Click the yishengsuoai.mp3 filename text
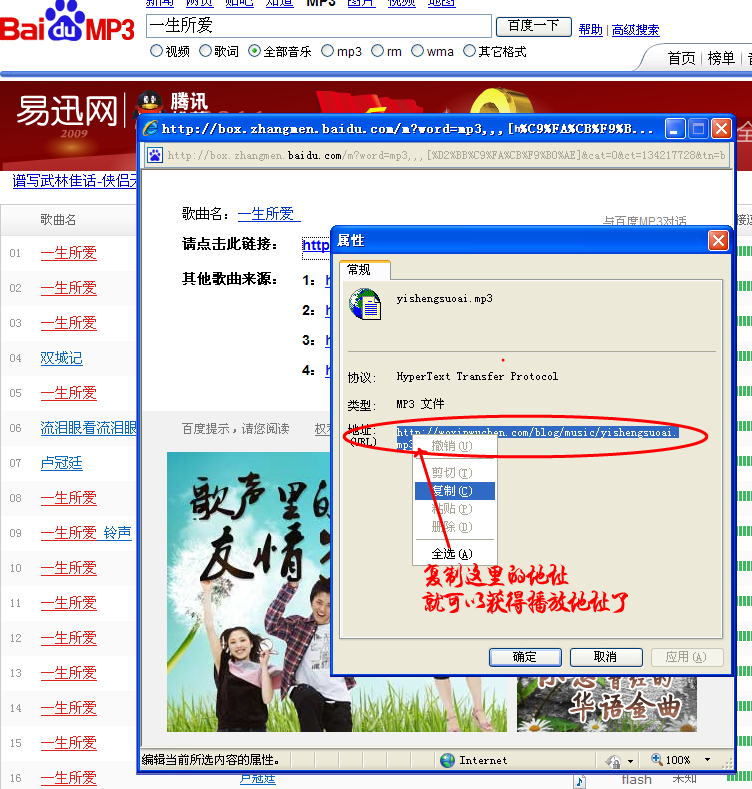Viewport: 752px width, 789px height. coord(444,298)
